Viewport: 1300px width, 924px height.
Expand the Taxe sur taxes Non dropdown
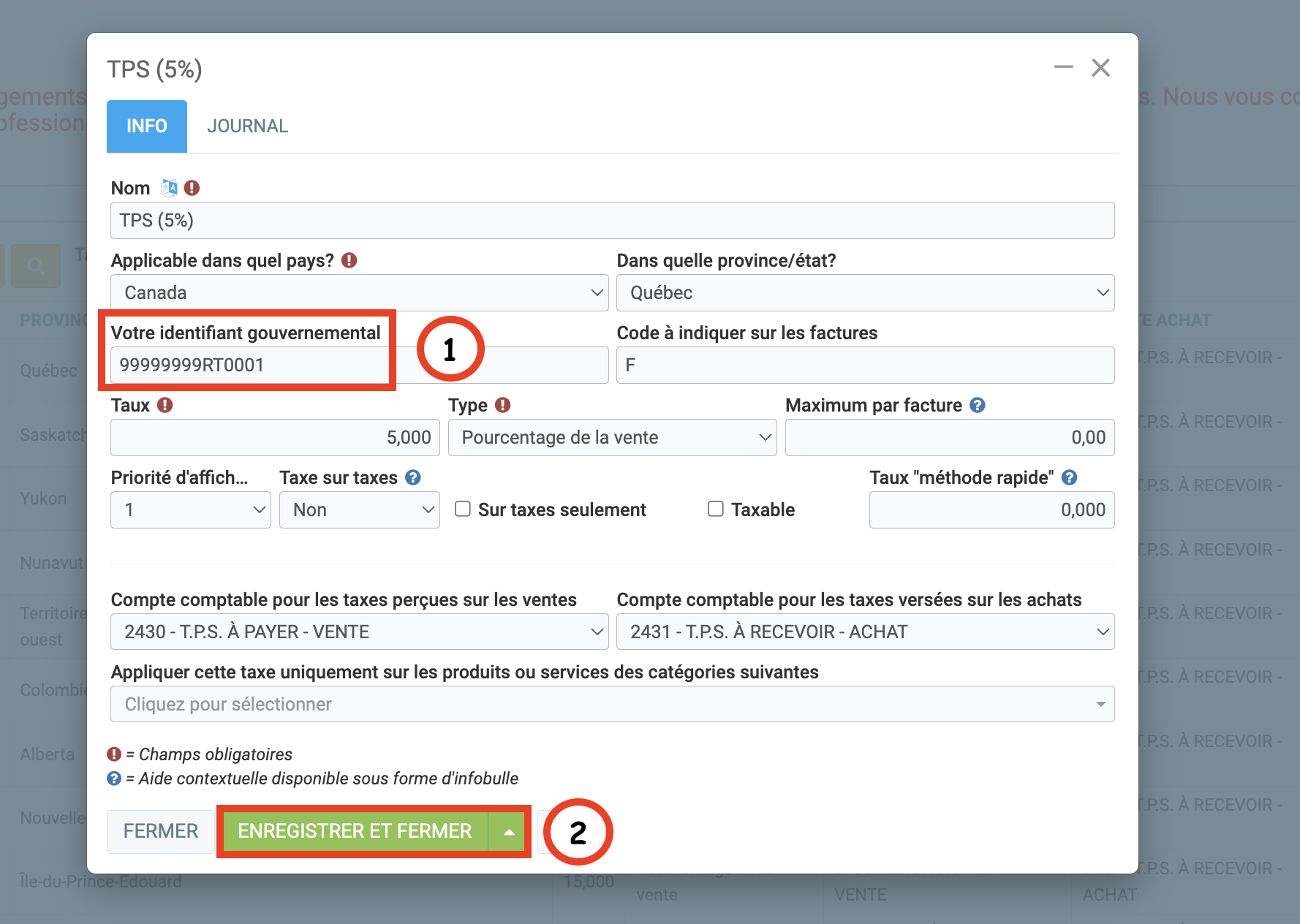click(359, 510)
